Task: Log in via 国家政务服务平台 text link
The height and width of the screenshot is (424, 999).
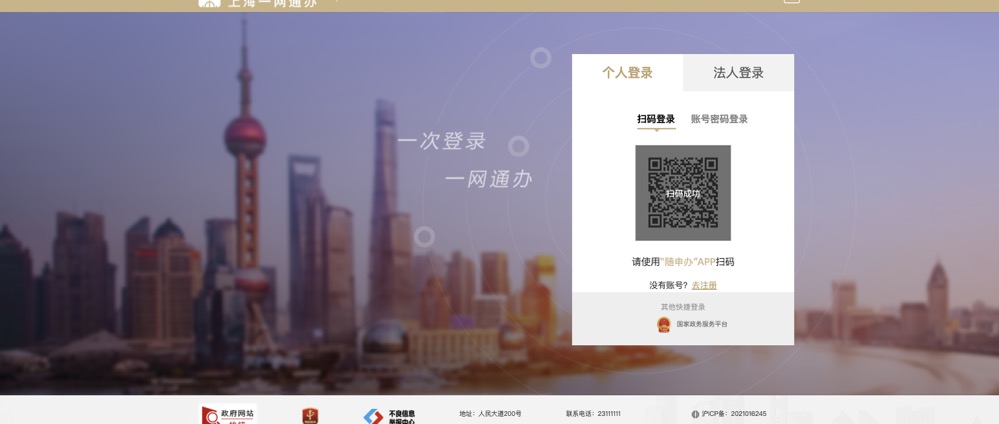Action: 701,325
